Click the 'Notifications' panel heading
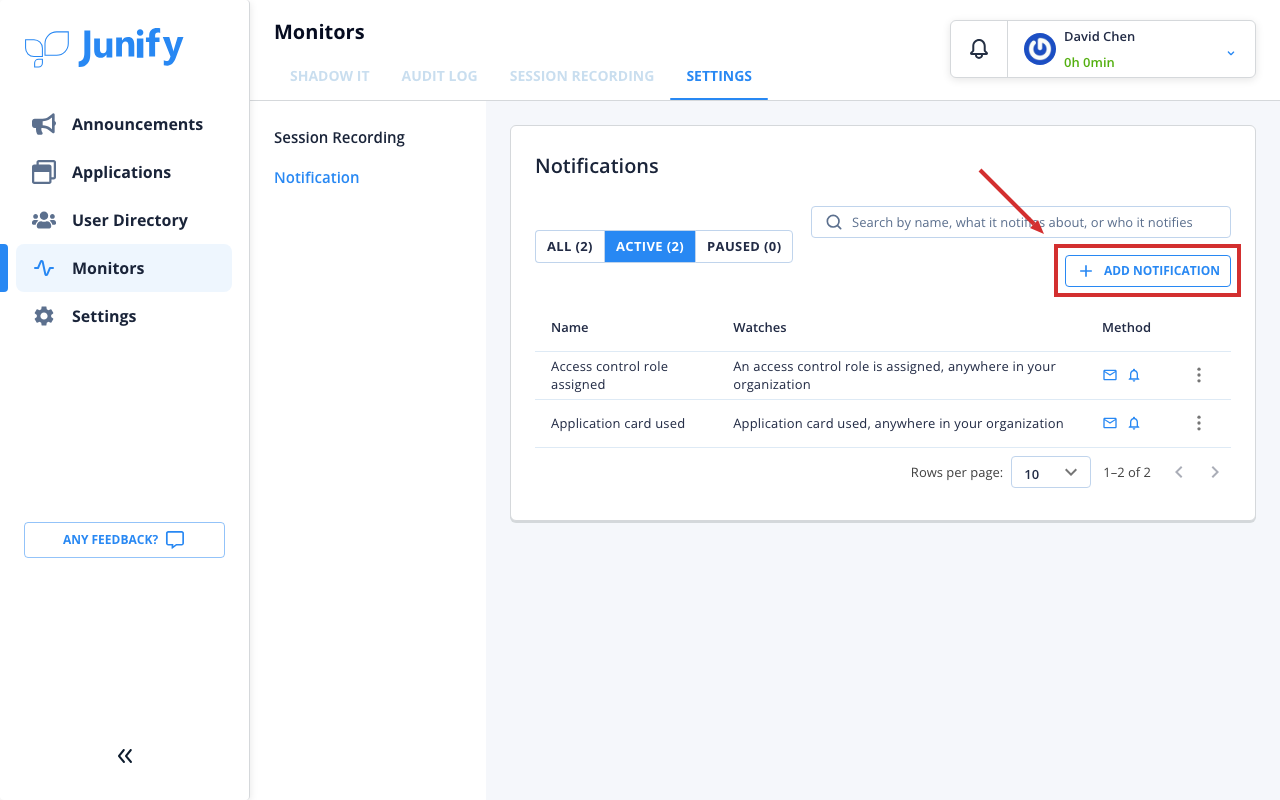The image size is (1280, 800). point(597,166)
